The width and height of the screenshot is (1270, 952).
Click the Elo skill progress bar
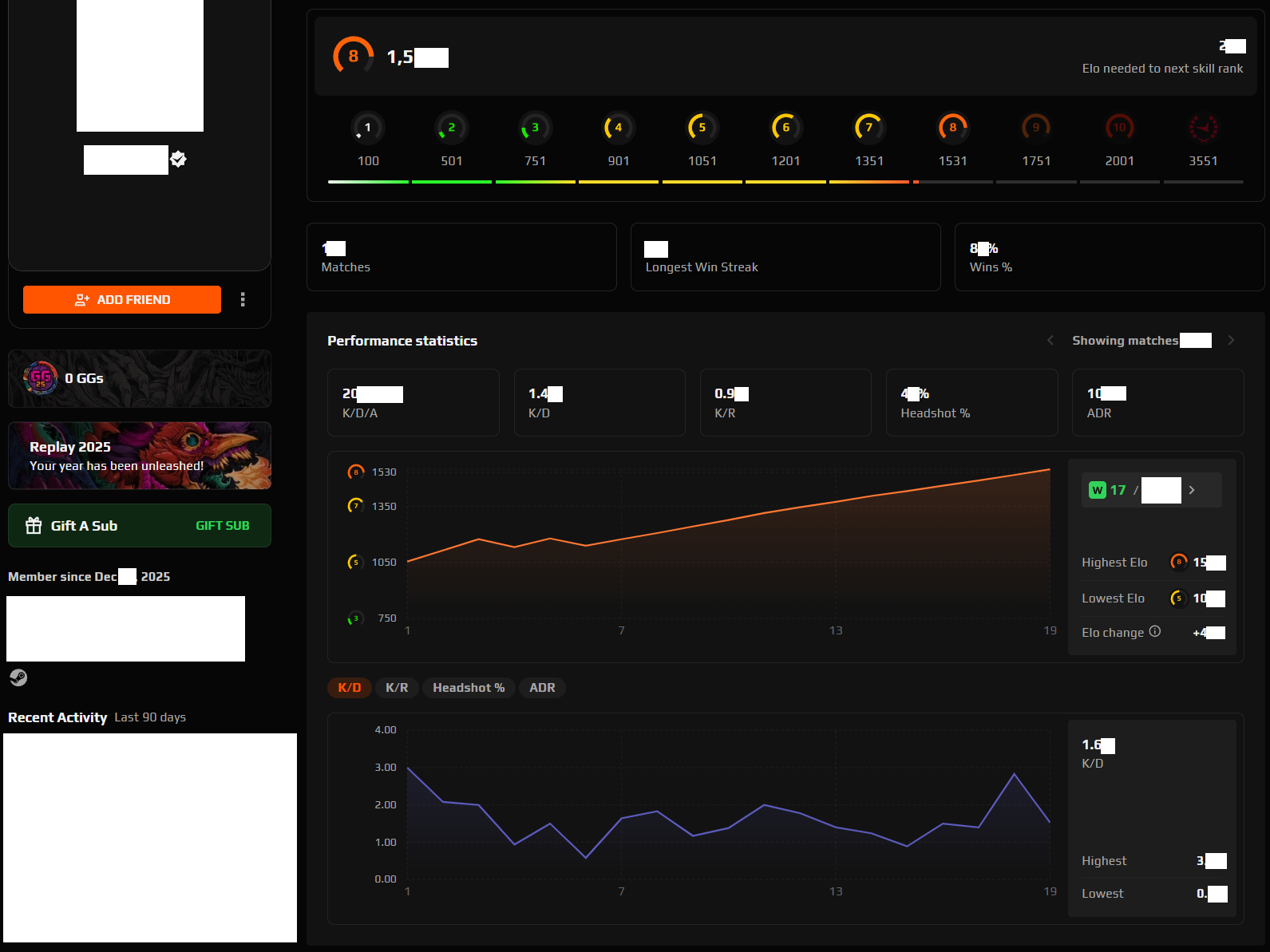tap(785, 182)
